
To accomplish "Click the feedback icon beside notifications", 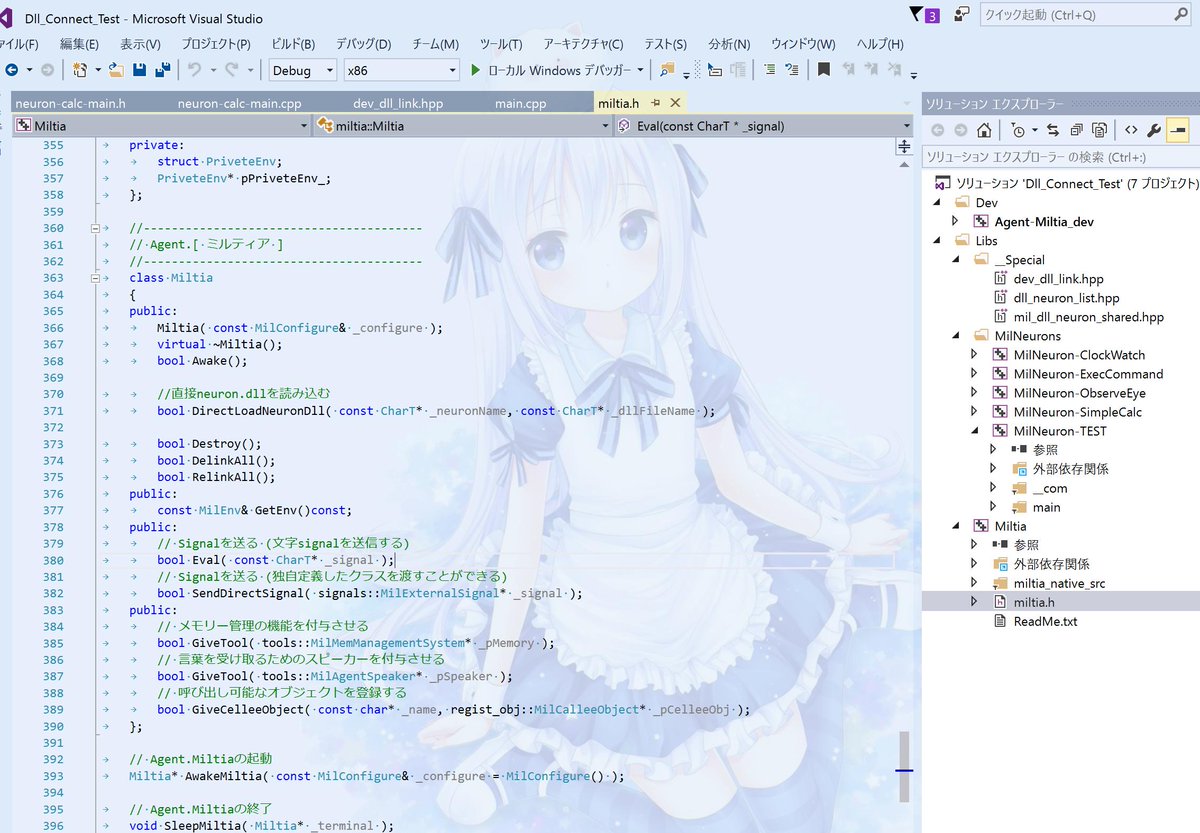I will click(x=962, y=14).
